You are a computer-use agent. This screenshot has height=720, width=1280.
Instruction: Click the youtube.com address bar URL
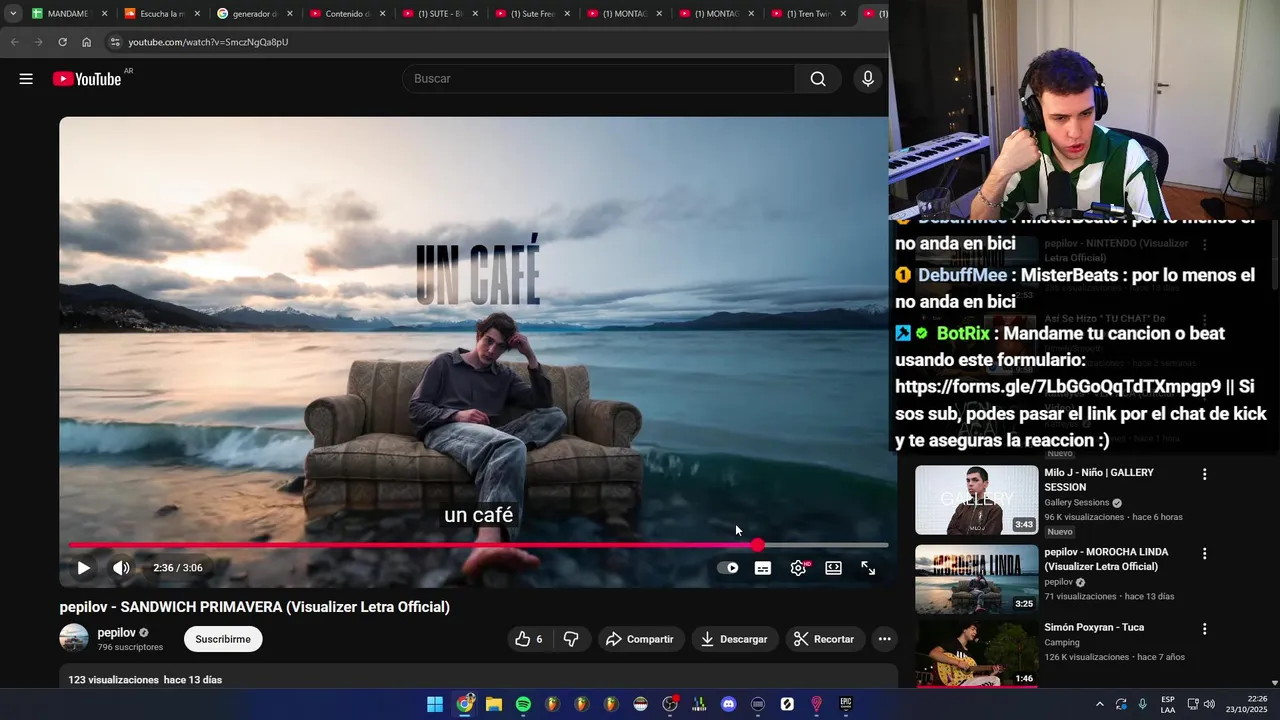pos(208,42)
